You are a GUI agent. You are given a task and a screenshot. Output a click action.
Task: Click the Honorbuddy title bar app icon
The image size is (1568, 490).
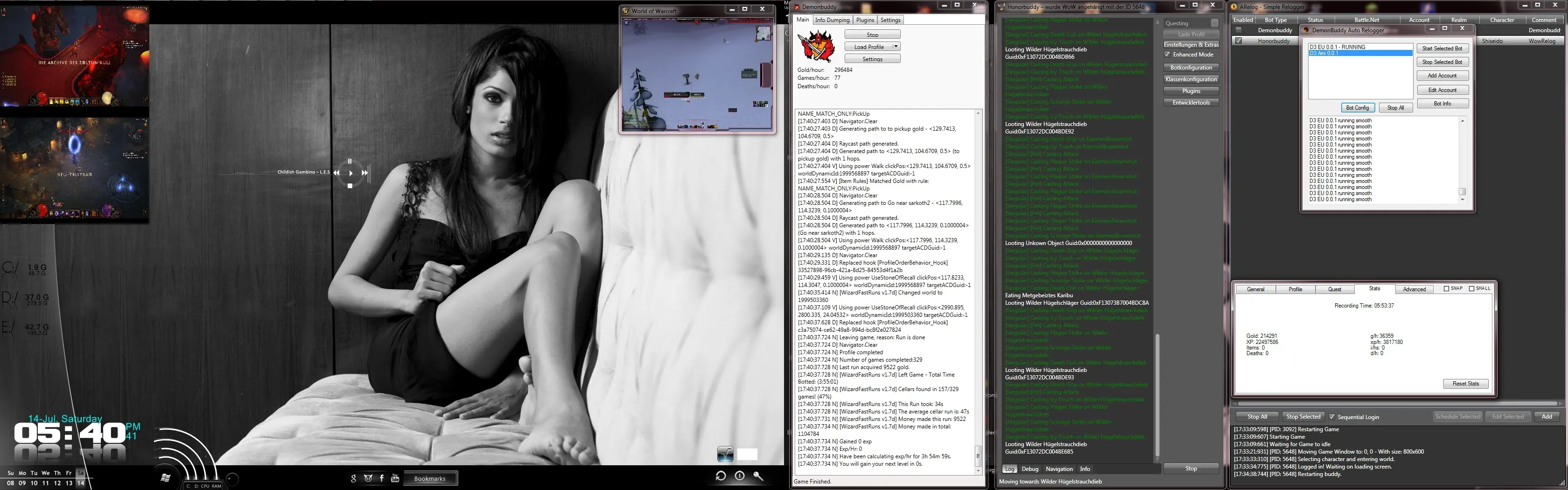point(1001,7)
